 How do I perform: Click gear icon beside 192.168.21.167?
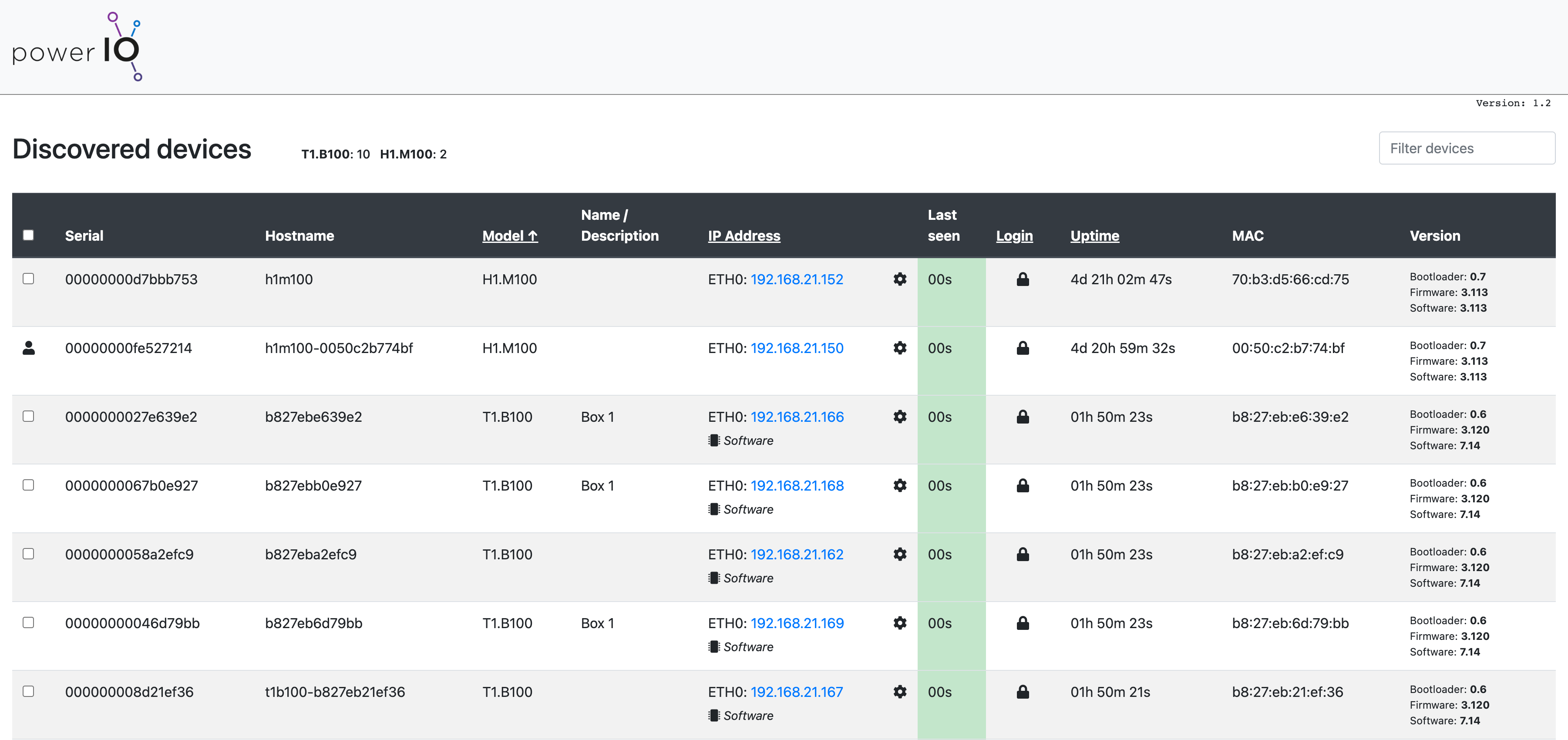(x=900, y=692)
